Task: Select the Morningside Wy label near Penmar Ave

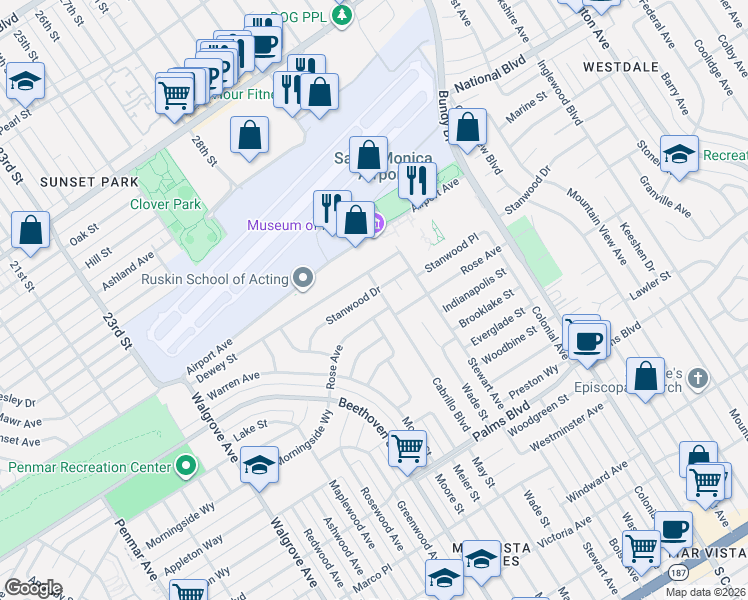Action: click(180, 526)
